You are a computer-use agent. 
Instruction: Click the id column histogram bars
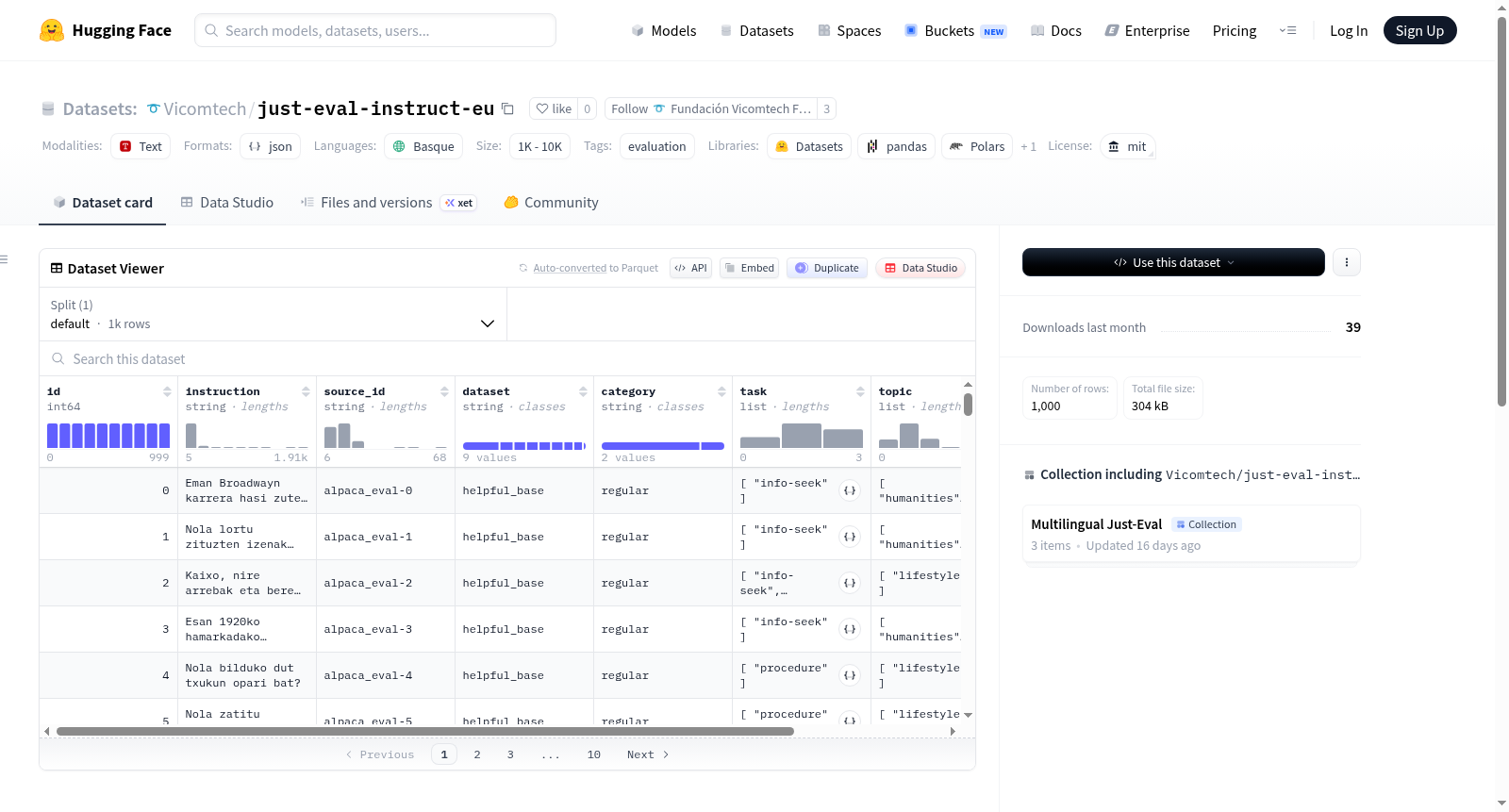click(108, 436)
